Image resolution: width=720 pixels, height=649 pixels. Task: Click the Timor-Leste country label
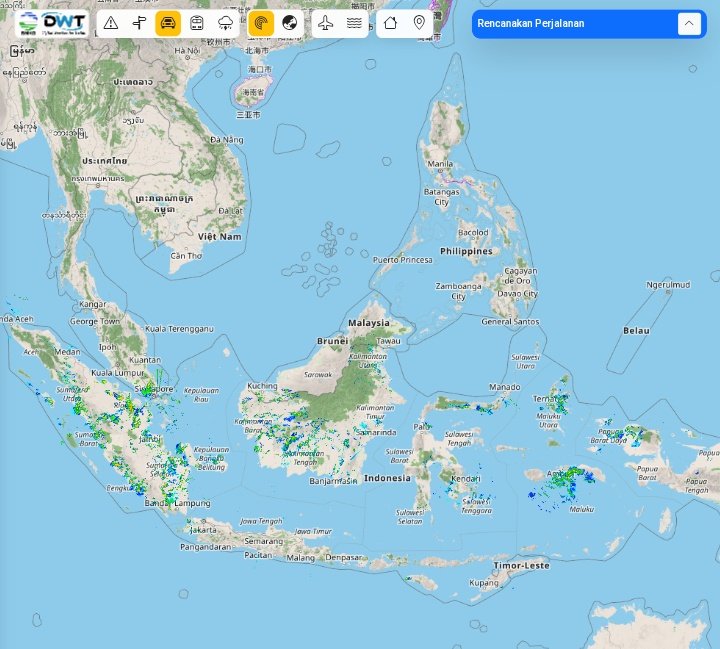[522, 565]
